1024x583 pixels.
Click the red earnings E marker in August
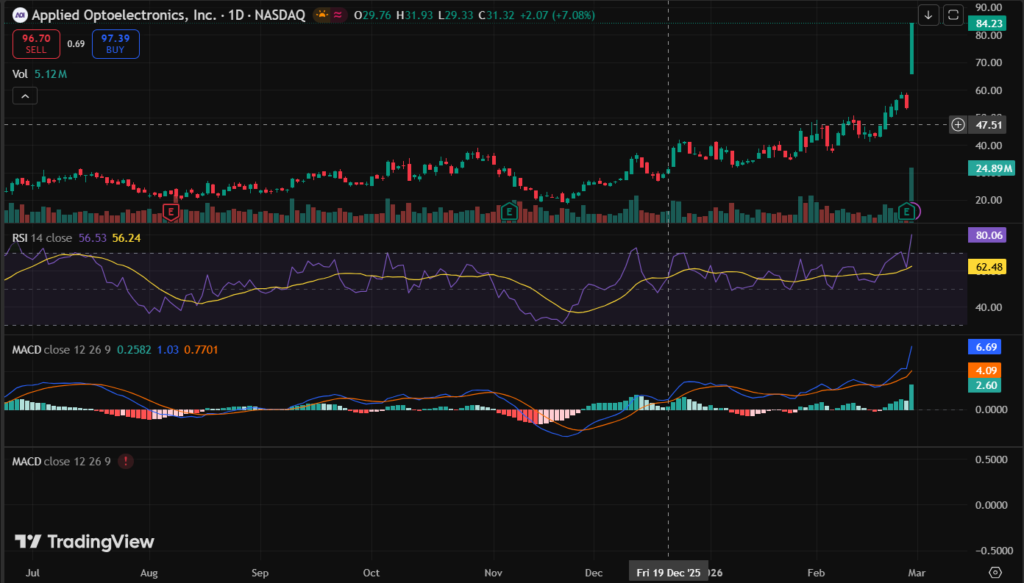tap(171, 211)
